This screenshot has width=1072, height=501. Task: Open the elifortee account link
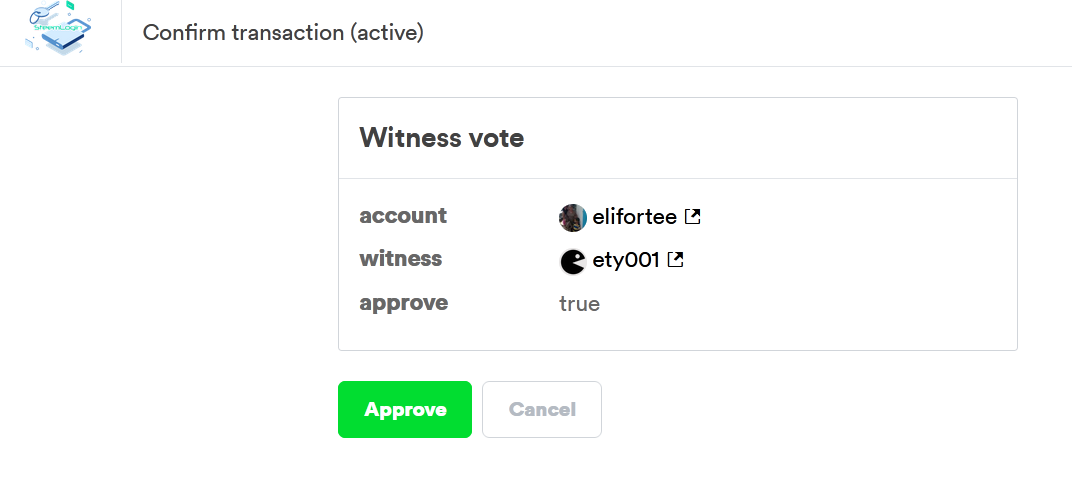click(634, 217)
